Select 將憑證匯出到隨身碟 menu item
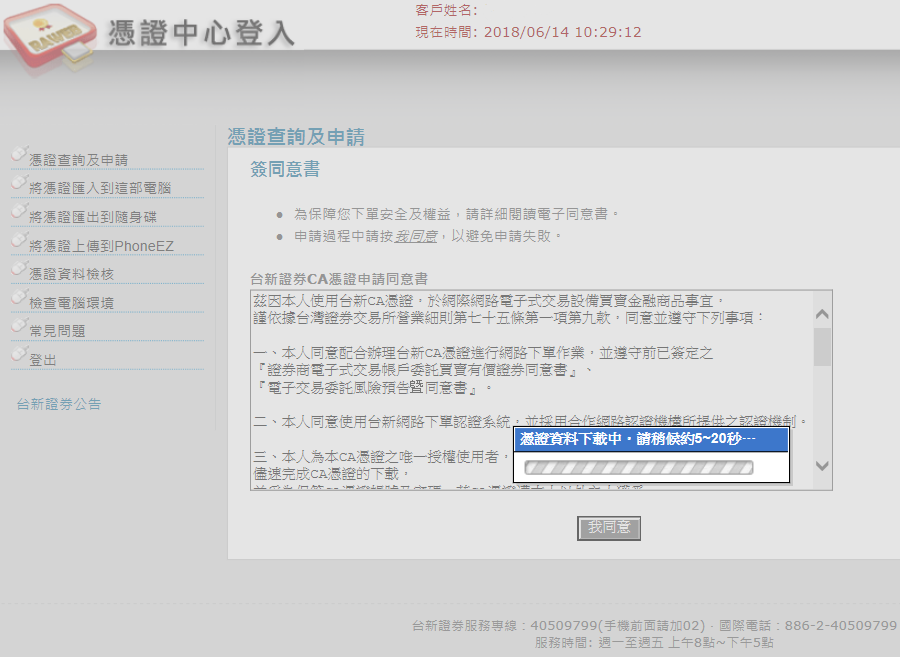The image size is (900, 657). click(x=93, y=217)
